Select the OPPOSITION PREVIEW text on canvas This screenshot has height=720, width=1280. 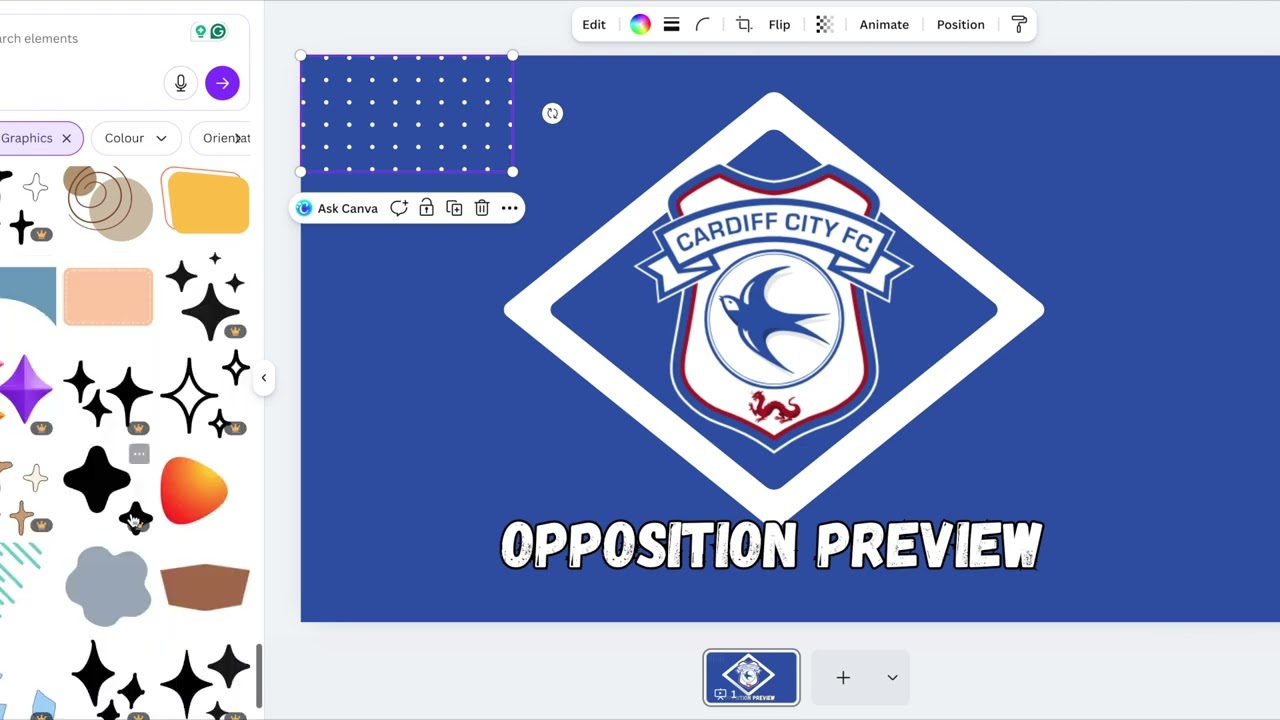point(771,546)
